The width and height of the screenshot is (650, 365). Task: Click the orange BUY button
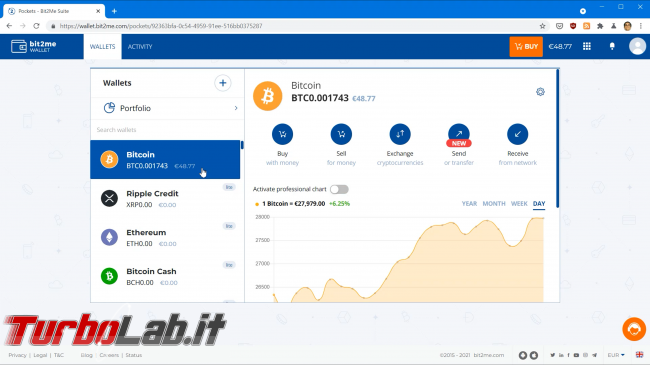pyautogui.click(x=526, y=46)
